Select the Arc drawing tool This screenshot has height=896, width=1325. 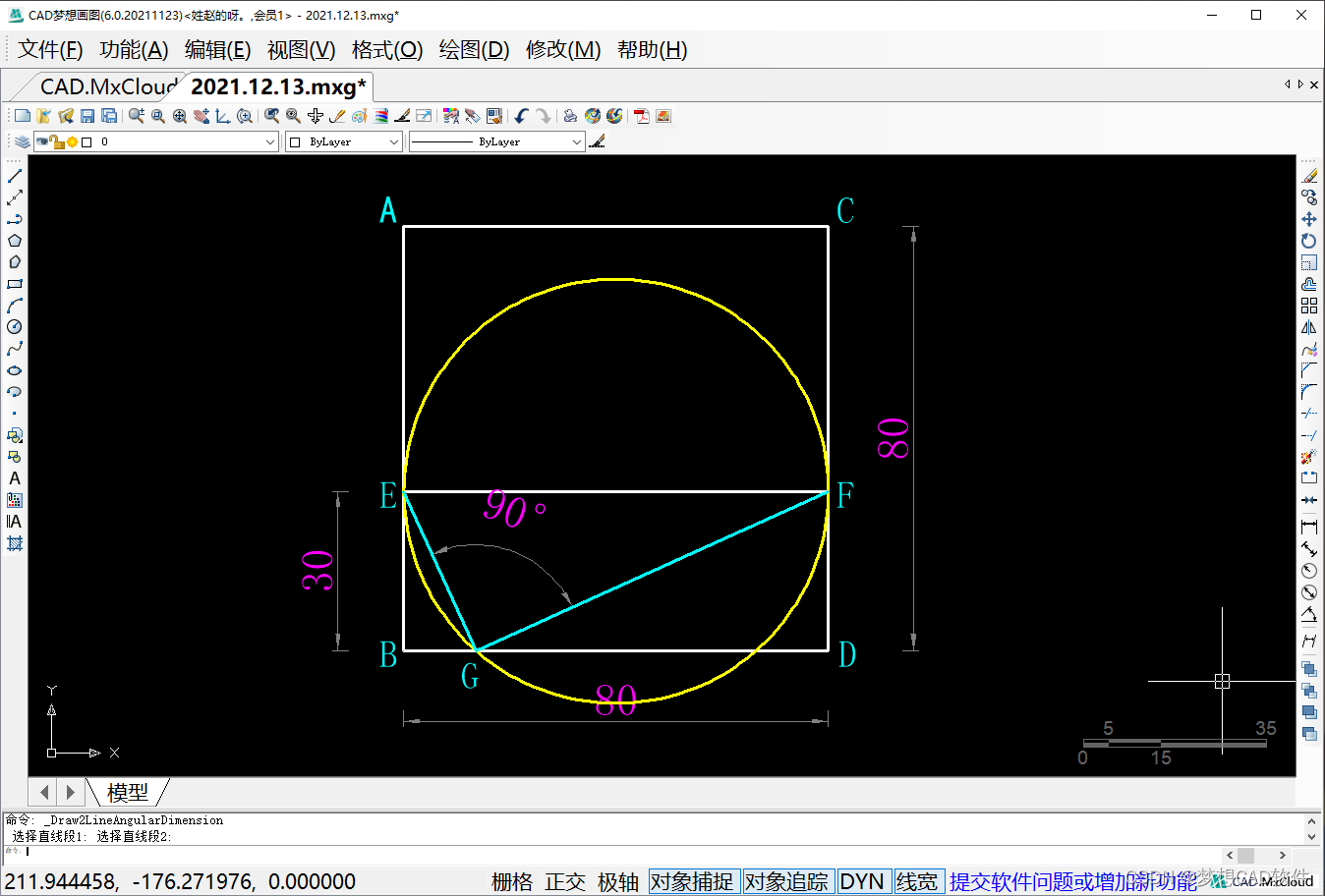(x=15, y=306)
